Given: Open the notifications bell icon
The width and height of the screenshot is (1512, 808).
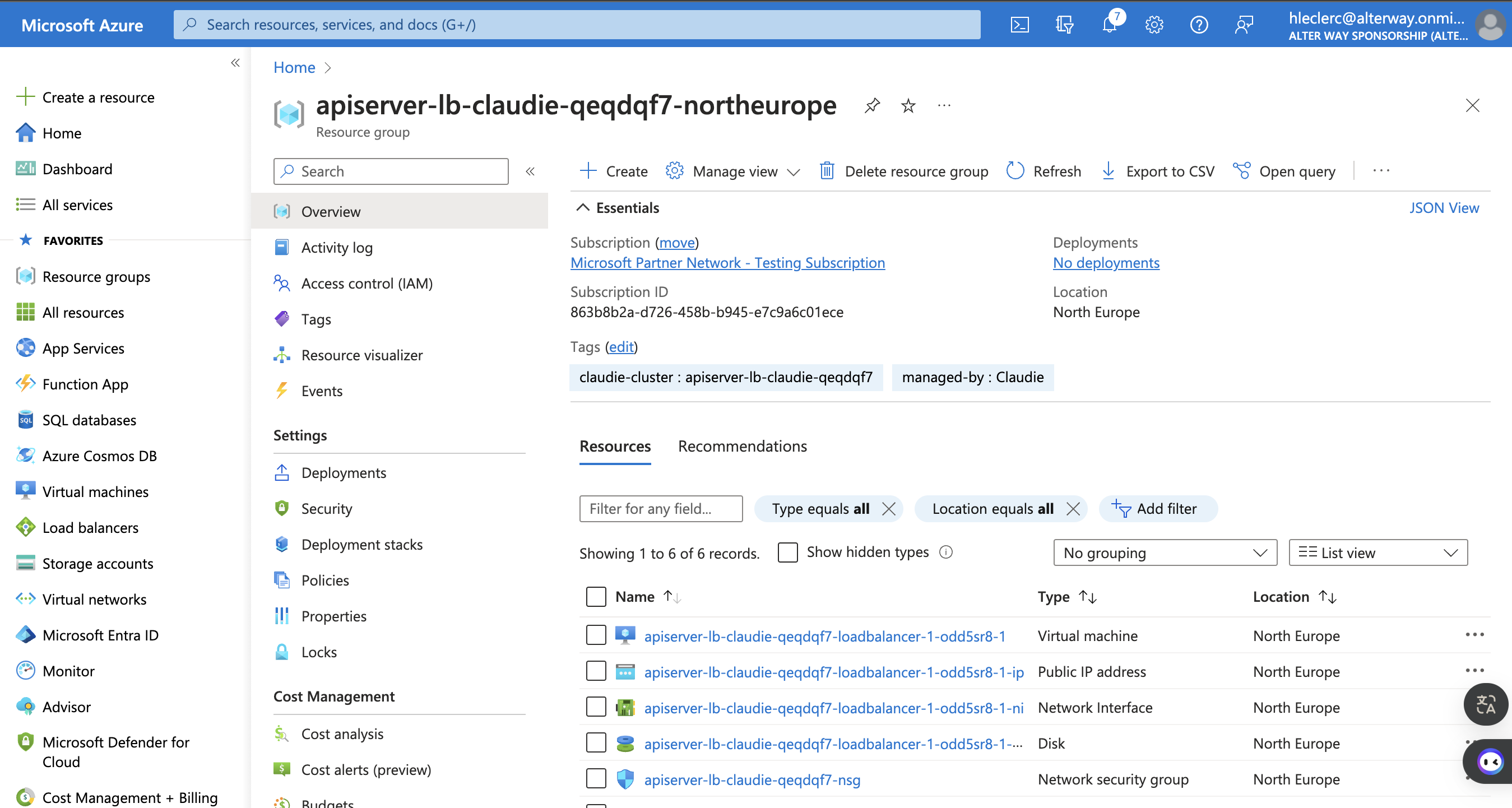Looking at the screenshot, I should point(1110,25).
